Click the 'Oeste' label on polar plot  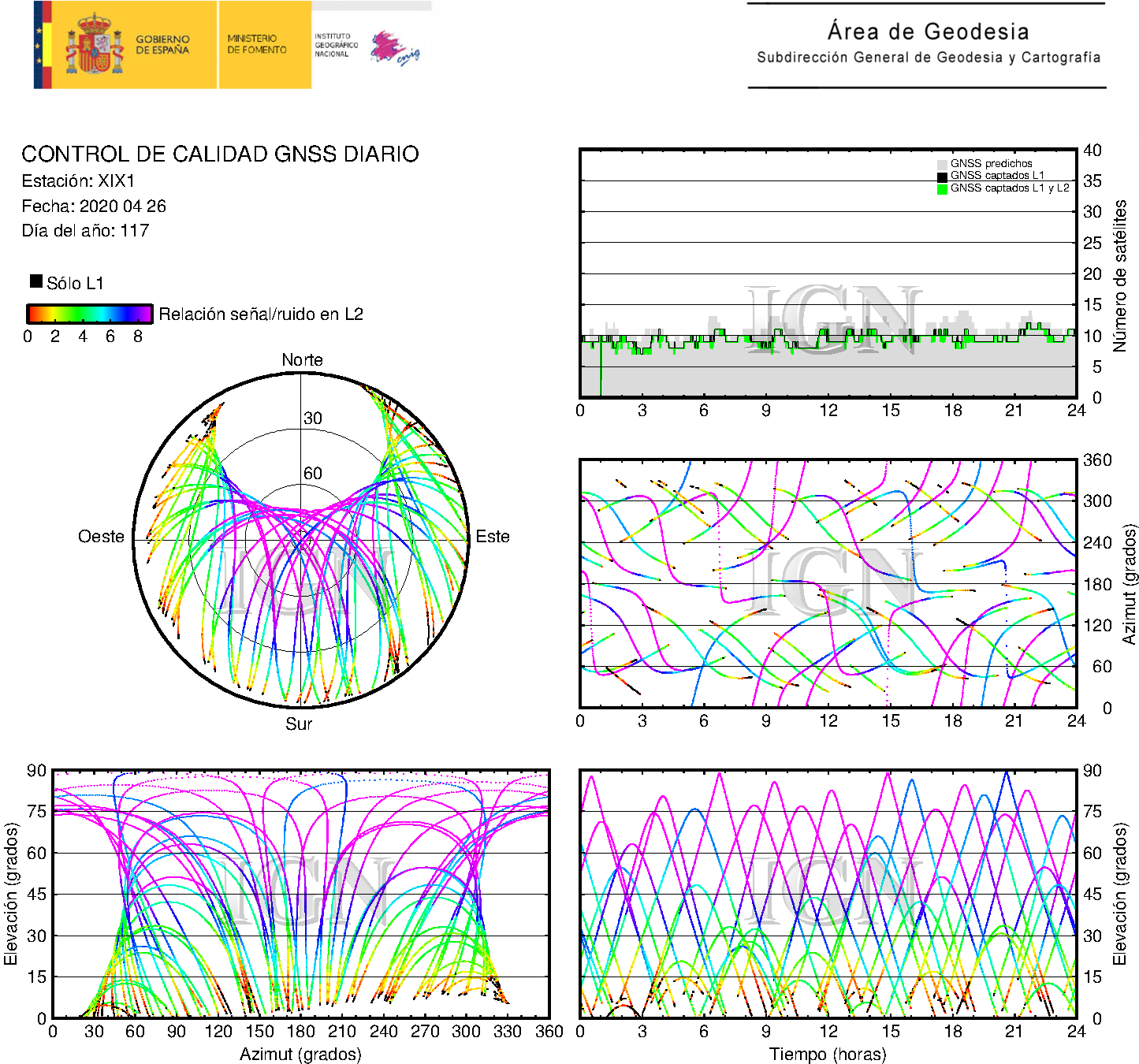click(x=101, y=537)
